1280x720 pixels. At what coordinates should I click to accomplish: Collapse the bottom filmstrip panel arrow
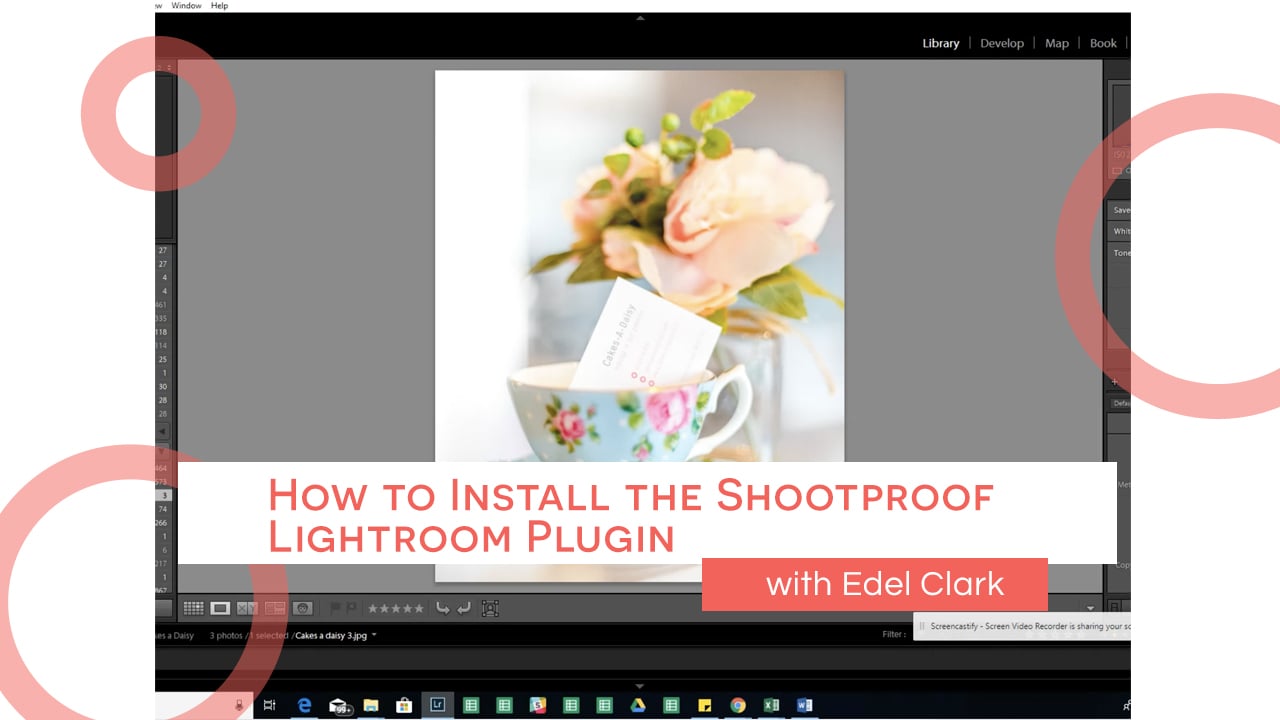tap(640, 686)
